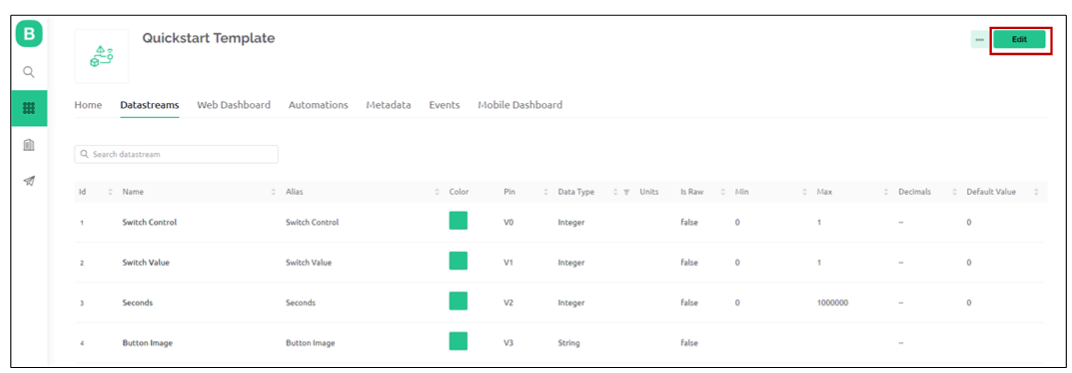
Task: Click the Switch Value color swatch
Action: 458,261
